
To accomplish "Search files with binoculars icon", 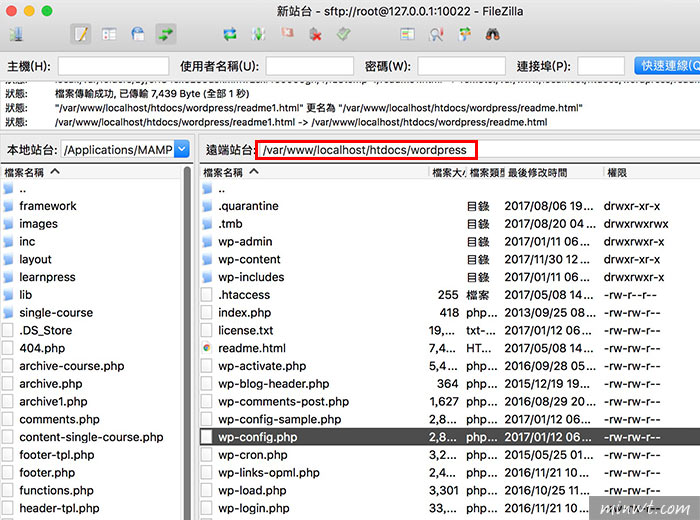I will coord(492,34).
